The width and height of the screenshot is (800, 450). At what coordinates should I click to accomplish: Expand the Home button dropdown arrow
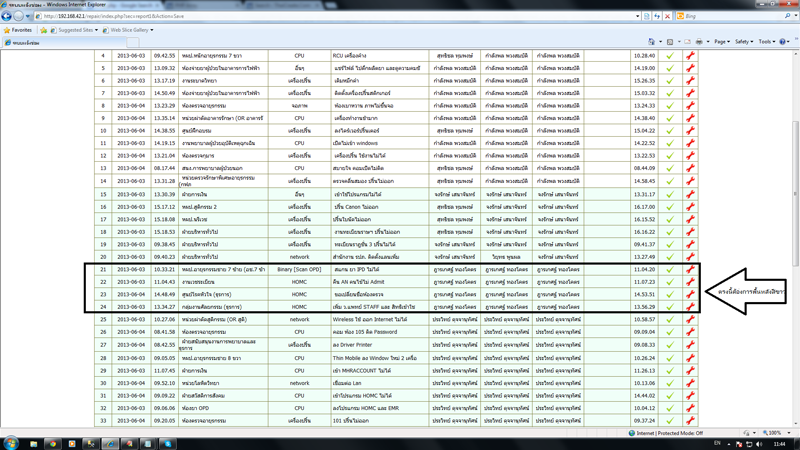(x=660, y=42)
